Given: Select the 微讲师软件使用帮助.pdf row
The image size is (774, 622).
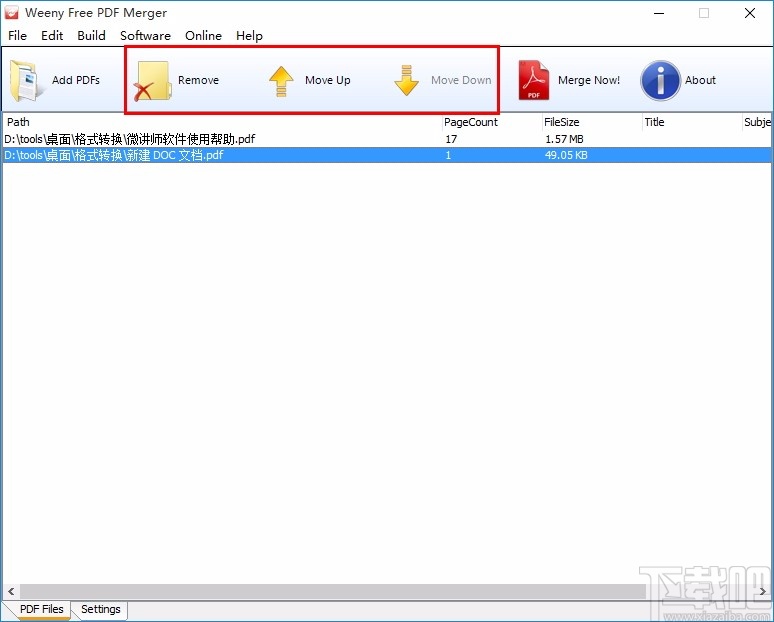Looking at the screenshot, I should pos(387,139).
